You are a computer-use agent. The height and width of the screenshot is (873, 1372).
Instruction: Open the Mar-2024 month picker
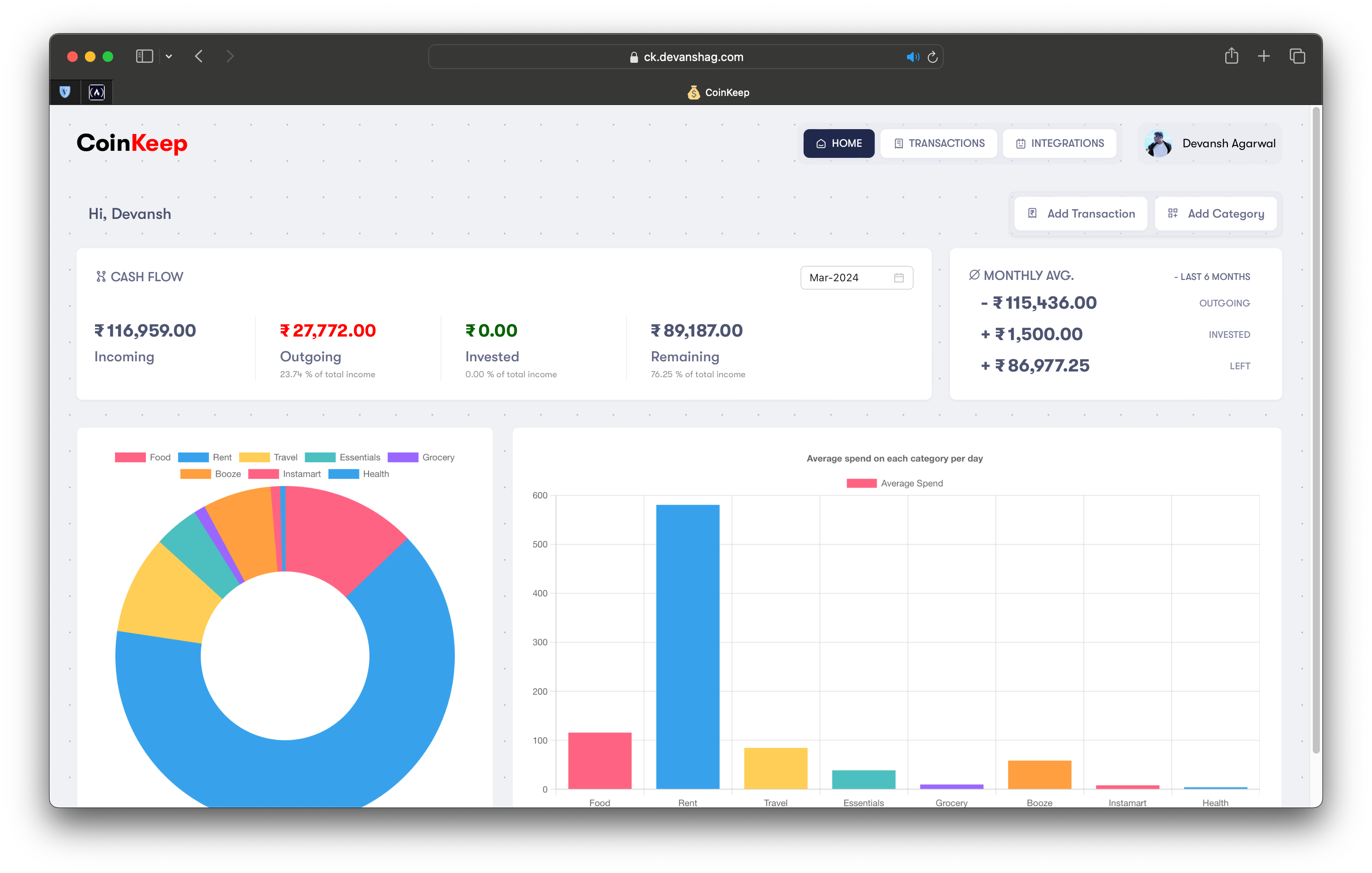point(843,278)
